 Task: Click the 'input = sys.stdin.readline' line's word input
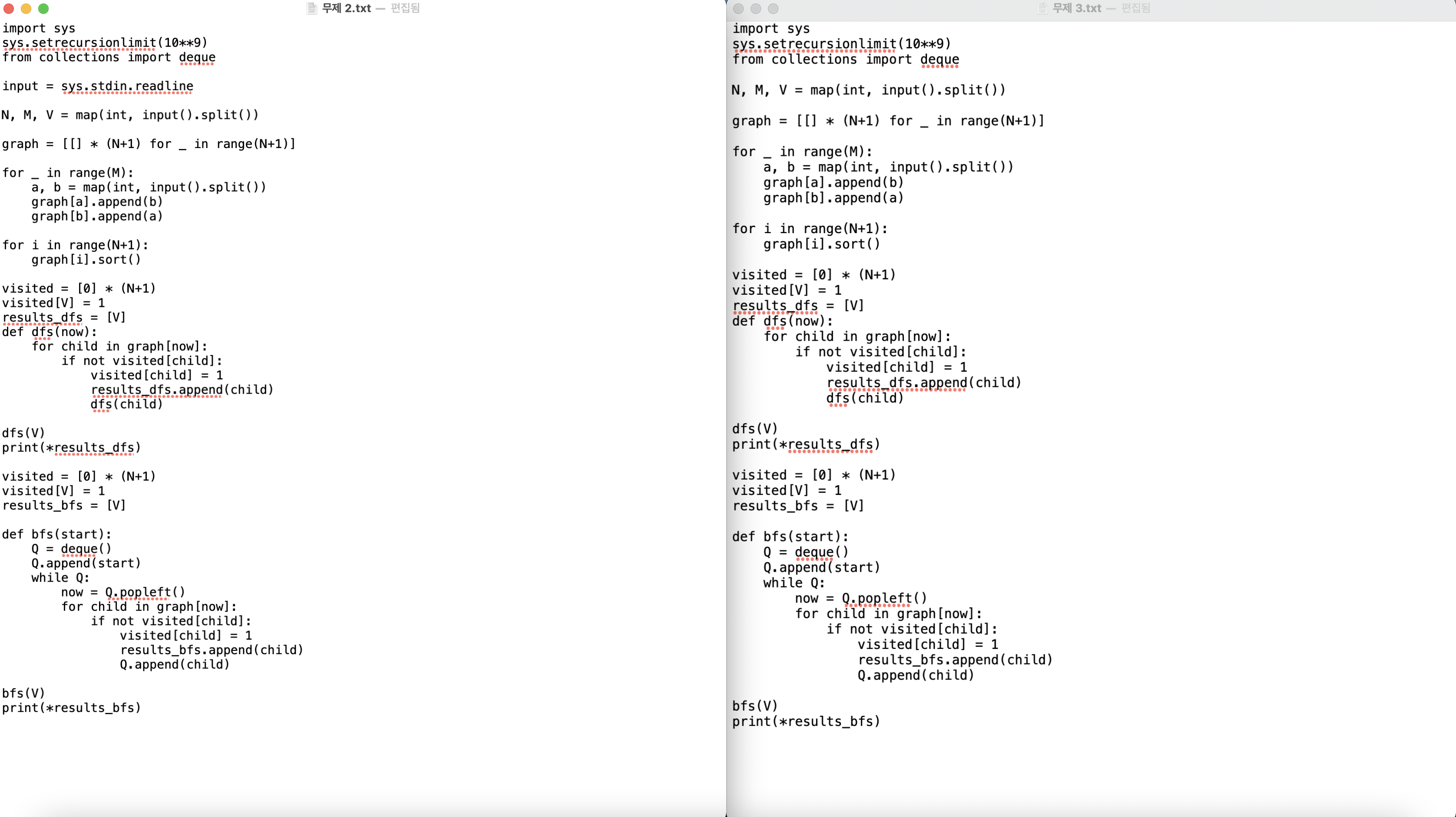[20, 86]
